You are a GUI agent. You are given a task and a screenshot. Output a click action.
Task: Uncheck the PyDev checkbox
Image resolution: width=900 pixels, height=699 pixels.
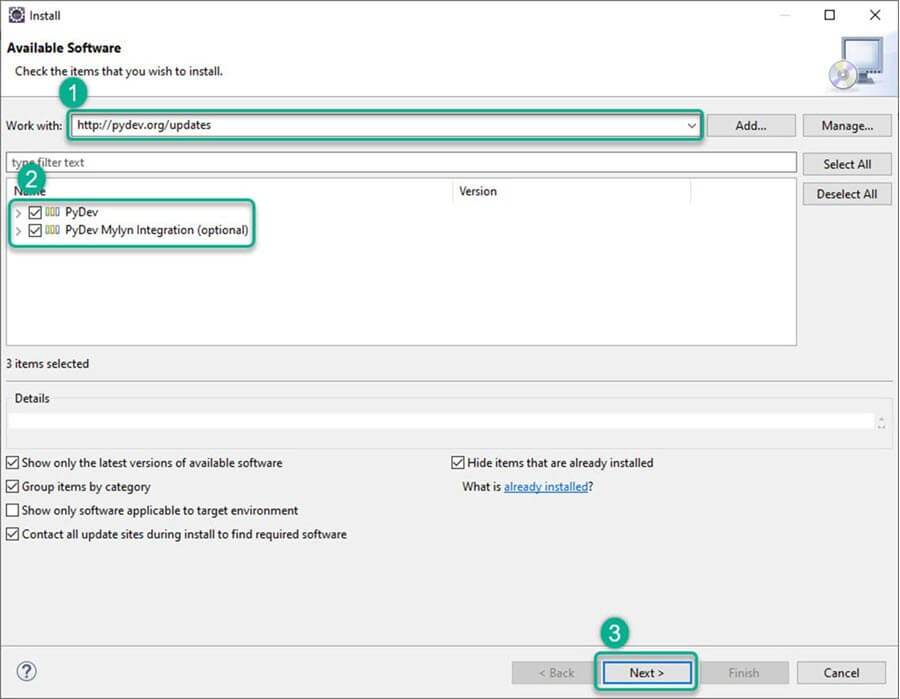point(36,212)
